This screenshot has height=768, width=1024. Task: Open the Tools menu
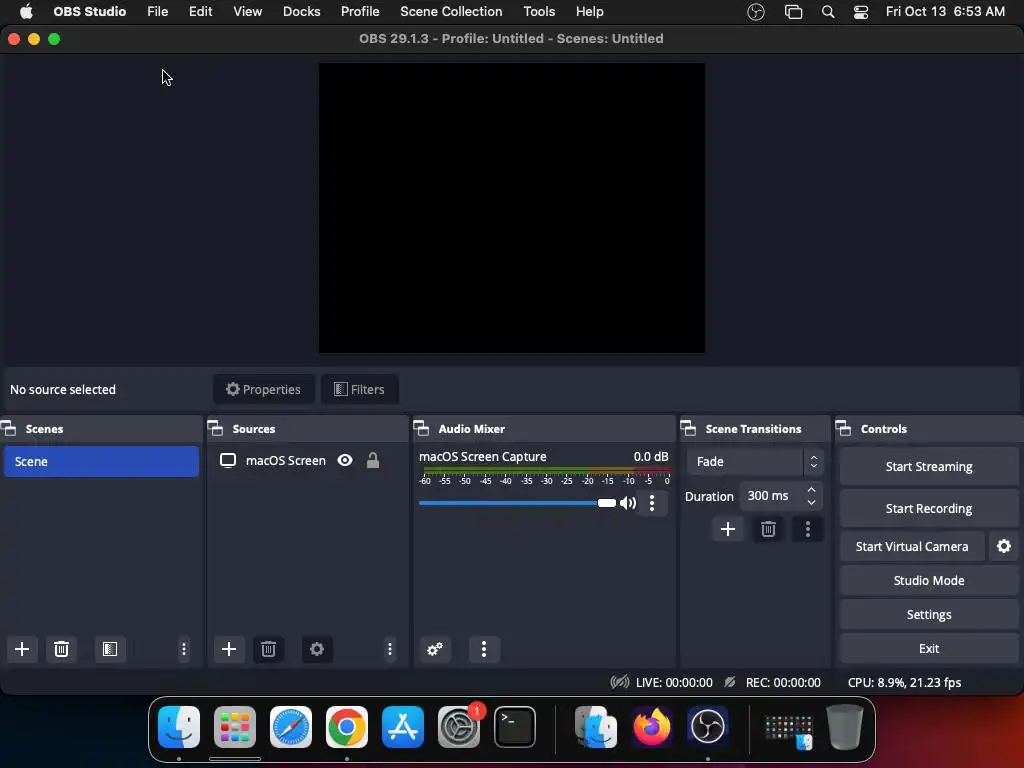pos(539,12)
